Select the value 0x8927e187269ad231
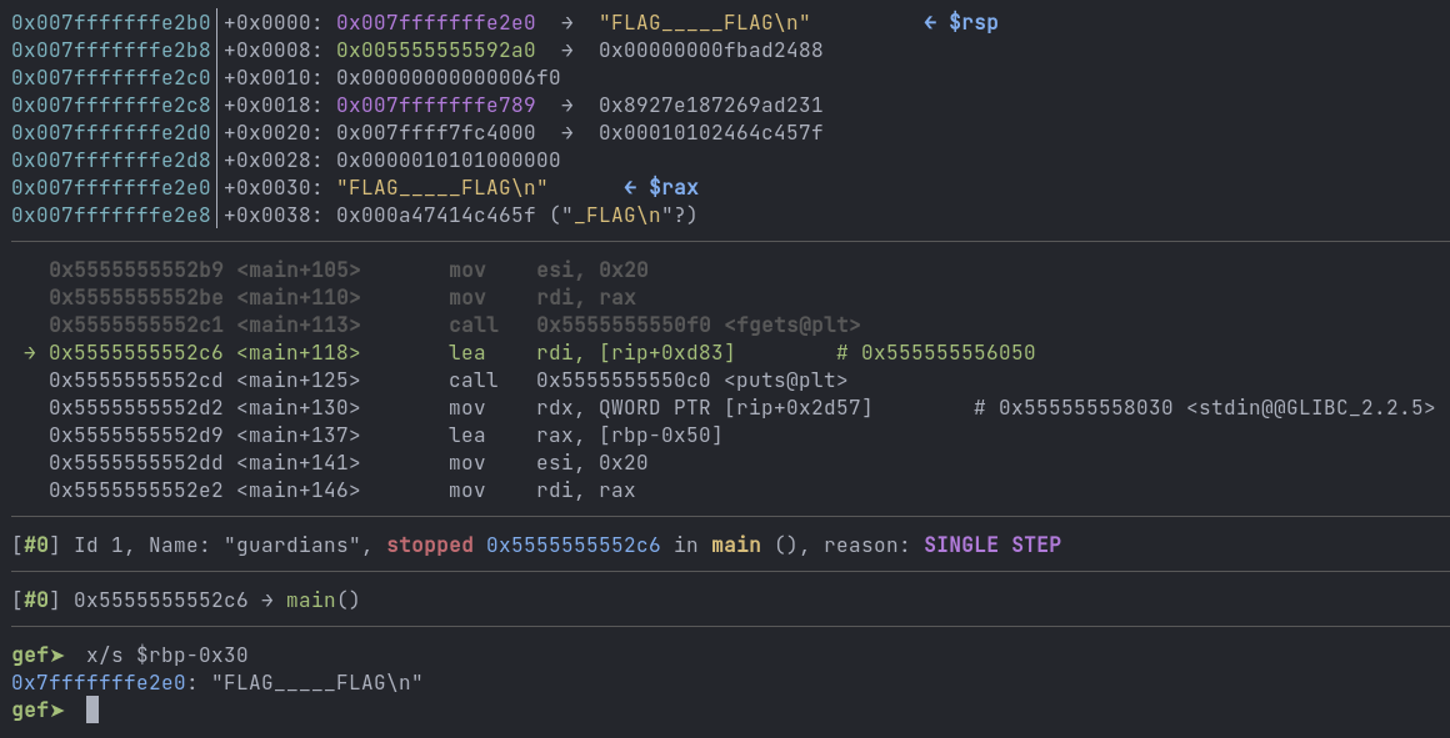 (710, 105)
